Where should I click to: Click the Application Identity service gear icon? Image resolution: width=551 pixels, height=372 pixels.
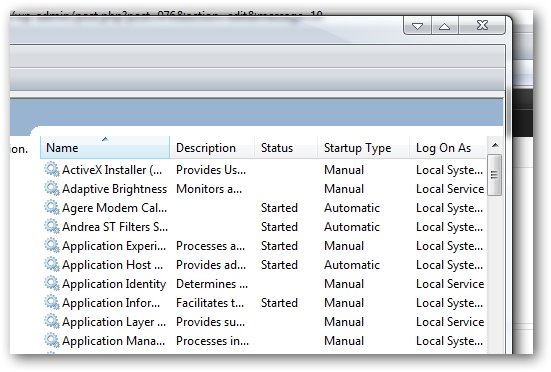[x=52, y=283]
